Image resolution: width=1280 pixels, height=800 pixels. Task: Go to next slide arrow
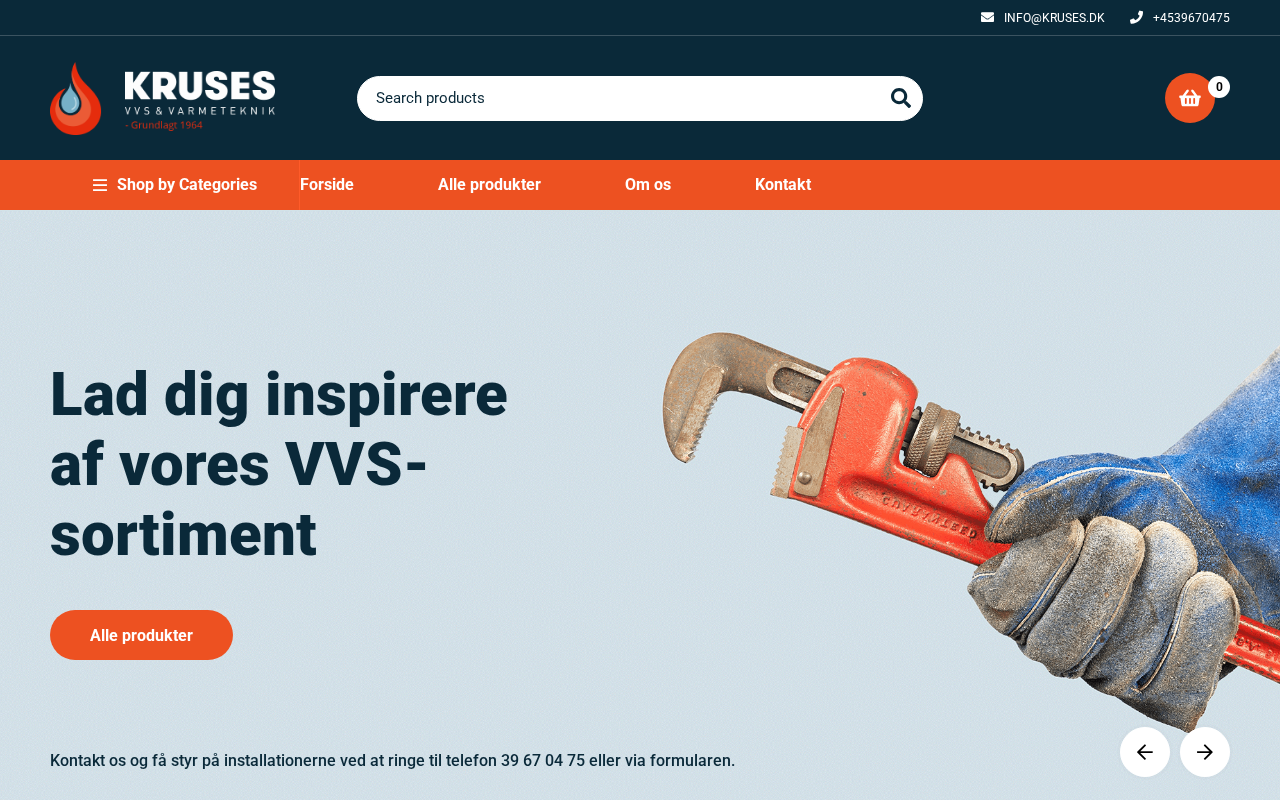[1205, 752]
